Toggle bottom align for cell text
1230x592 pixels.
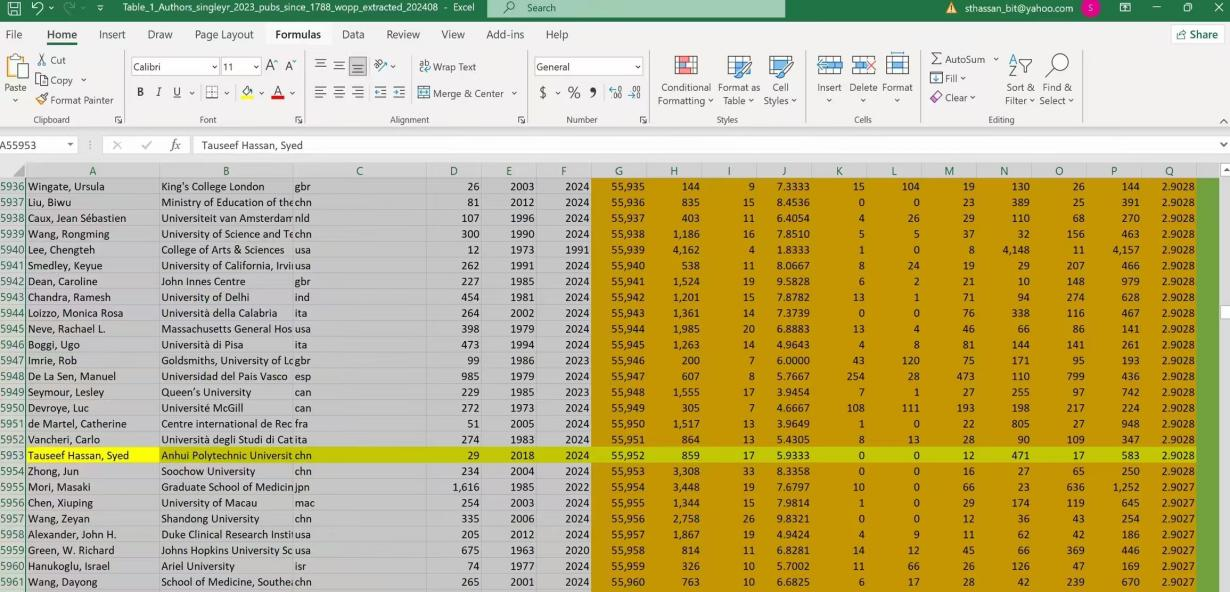coord(358,67)
